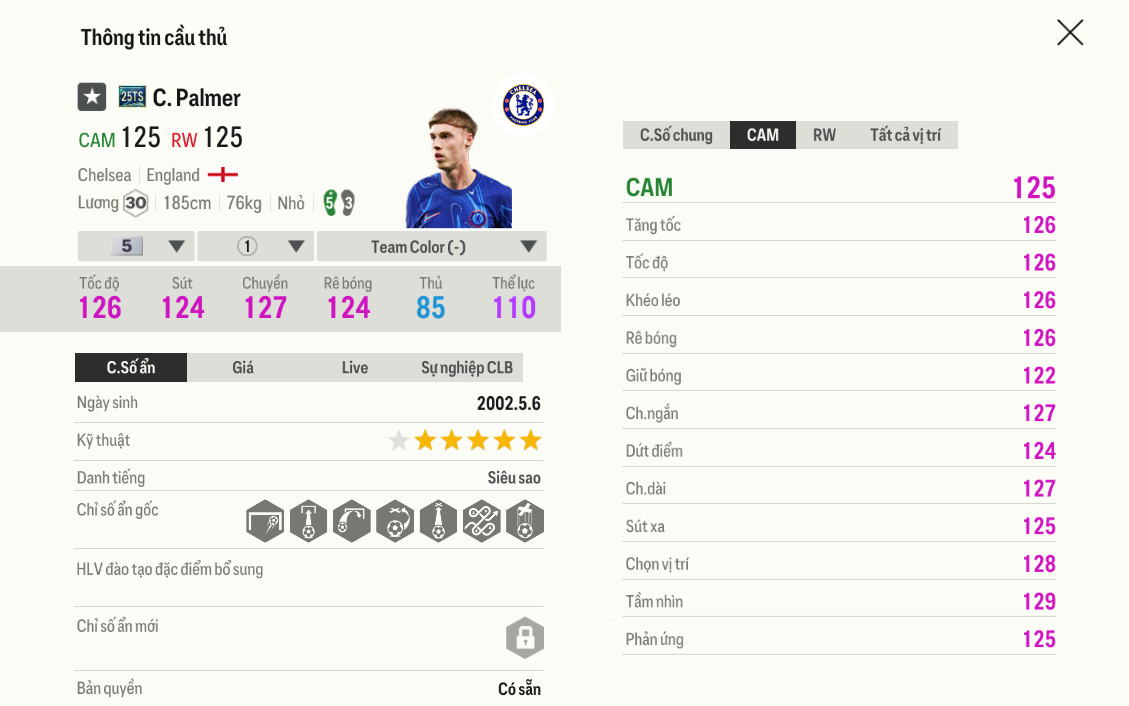Click the green left foot rating icon
The width and height of the screenshot is (1129, 706).
[x=330, y=203]
